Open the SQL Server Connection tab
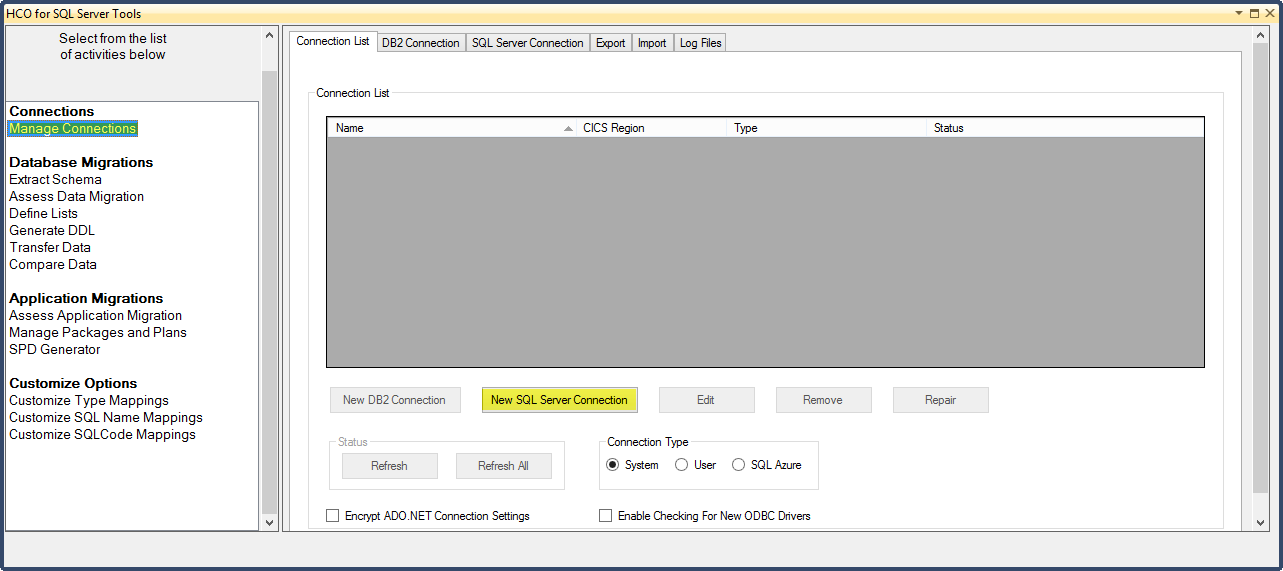This screenshot has height=571, width=1283. (x=527, y=43)
